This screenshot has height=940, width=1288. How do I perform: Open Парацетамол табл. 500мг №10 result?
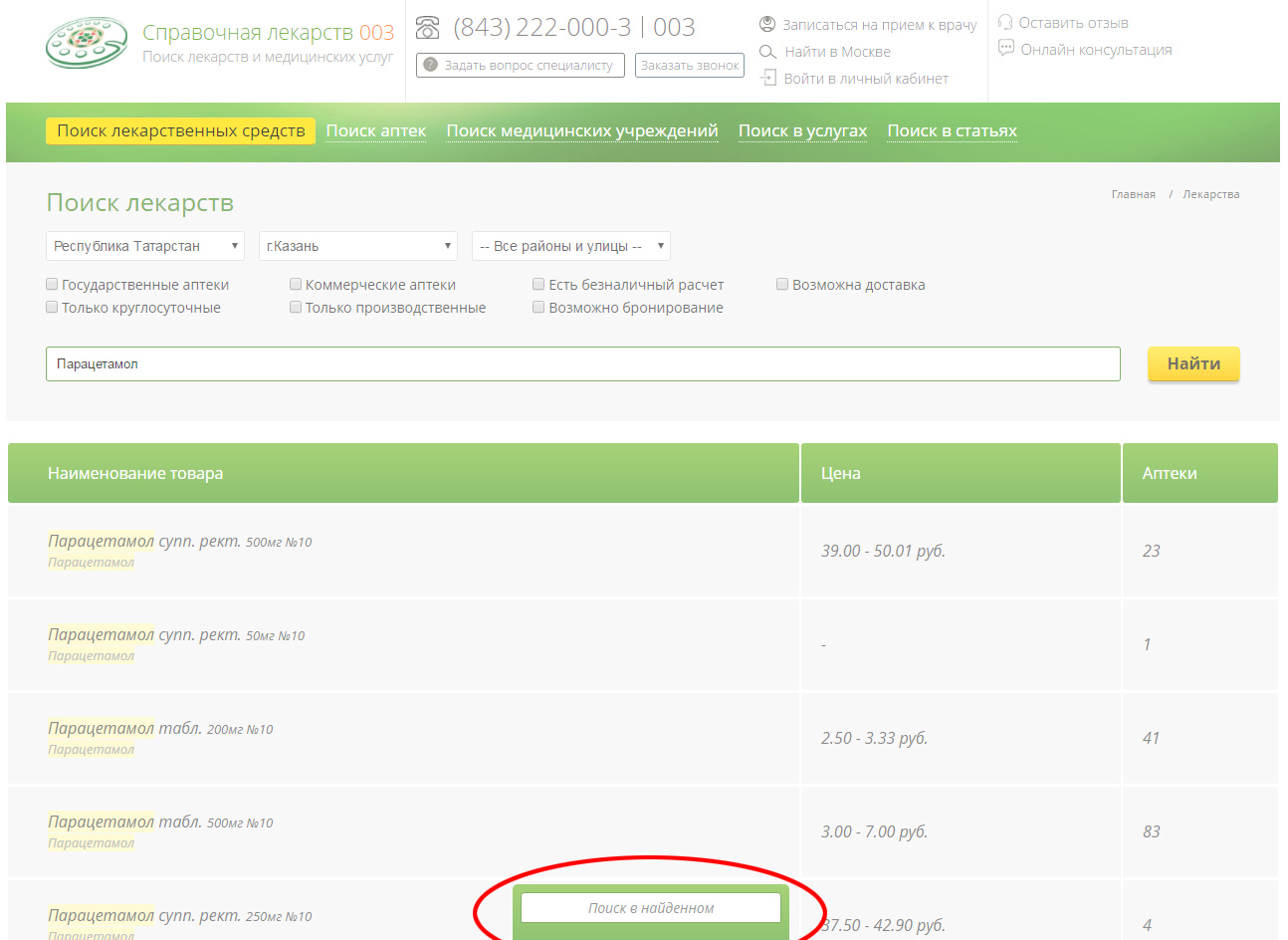point(159,822)
